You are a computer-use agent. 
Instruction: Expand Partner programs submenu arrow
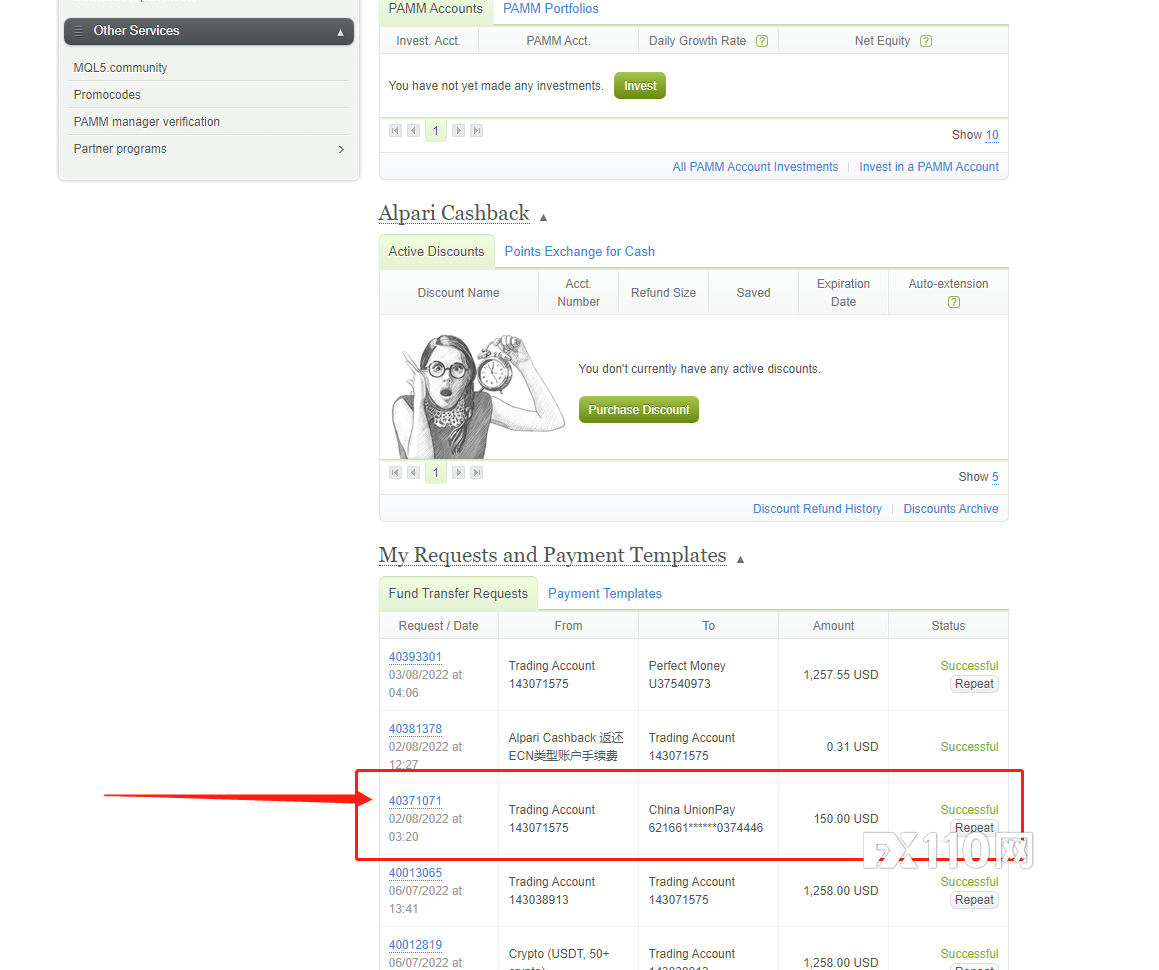coord(341,149)
